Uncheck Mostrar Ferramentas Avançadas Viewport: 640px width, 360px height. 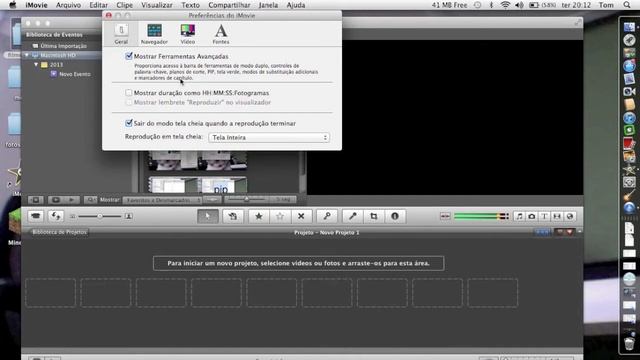tap(129, 56)
